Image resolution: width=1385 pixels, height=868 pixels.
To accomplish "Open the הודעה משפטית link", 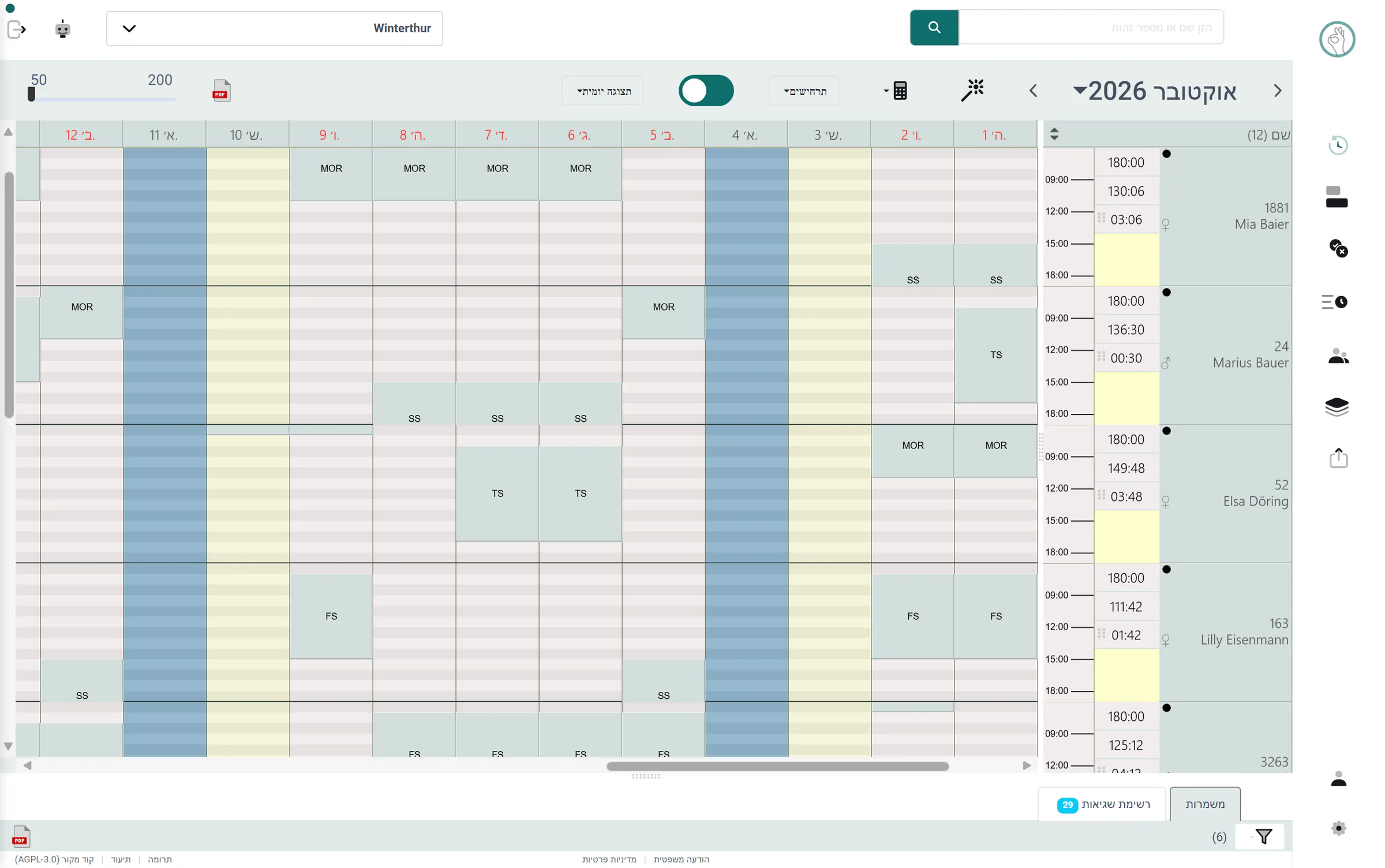I will [x=681, y=859].
